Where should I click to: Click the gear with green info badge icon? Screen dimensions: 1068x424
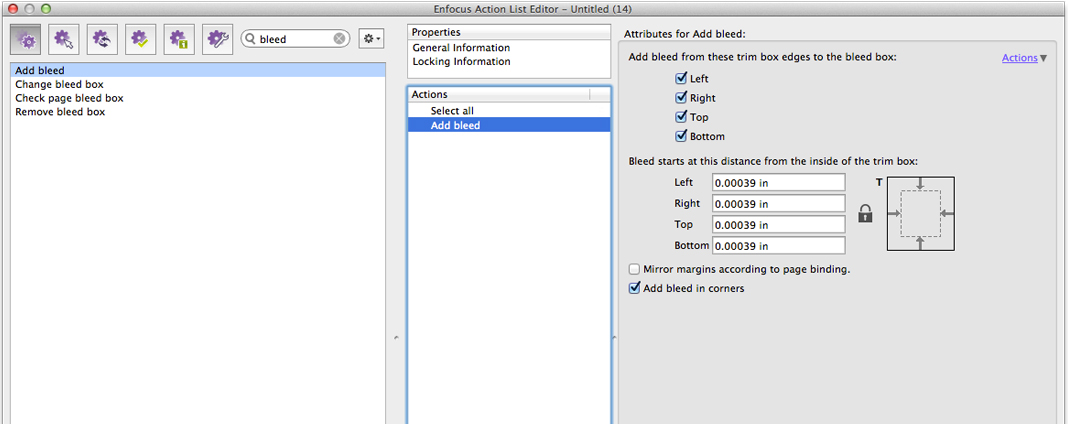[x=179, y=39]
